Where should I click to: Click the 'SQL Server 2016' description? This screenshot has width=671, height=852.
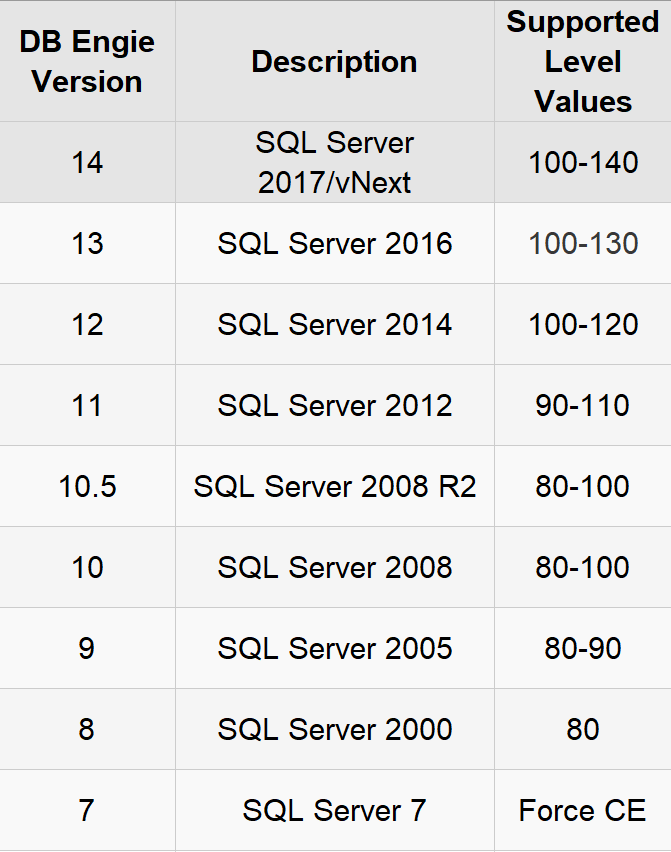[x=335, y=243]
